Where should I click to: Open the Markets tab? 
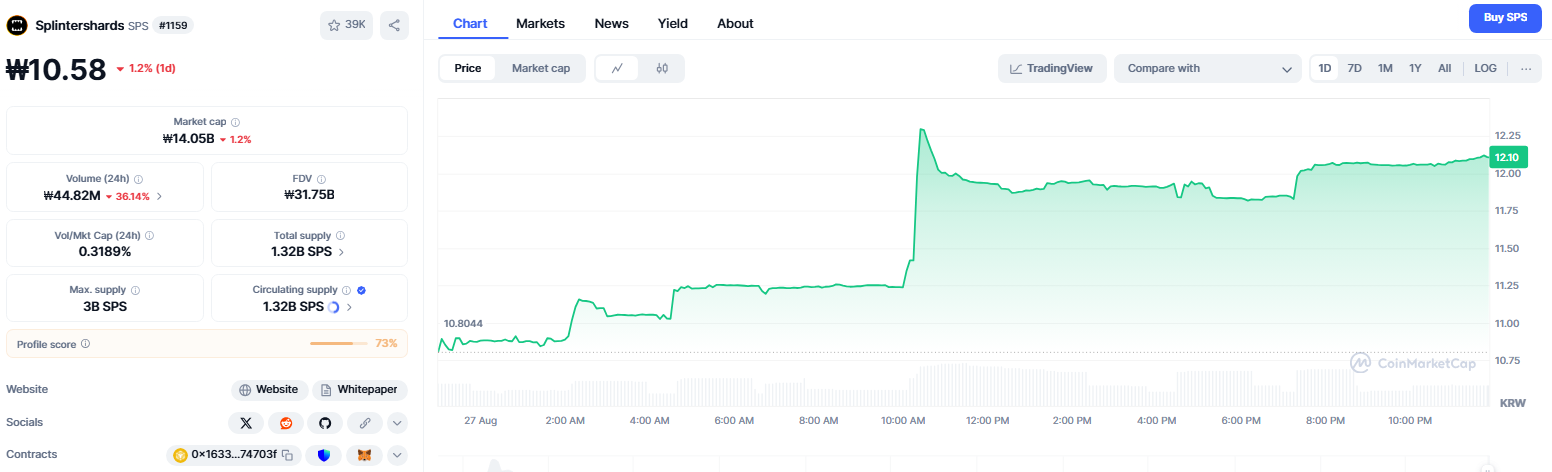[540, 23]
